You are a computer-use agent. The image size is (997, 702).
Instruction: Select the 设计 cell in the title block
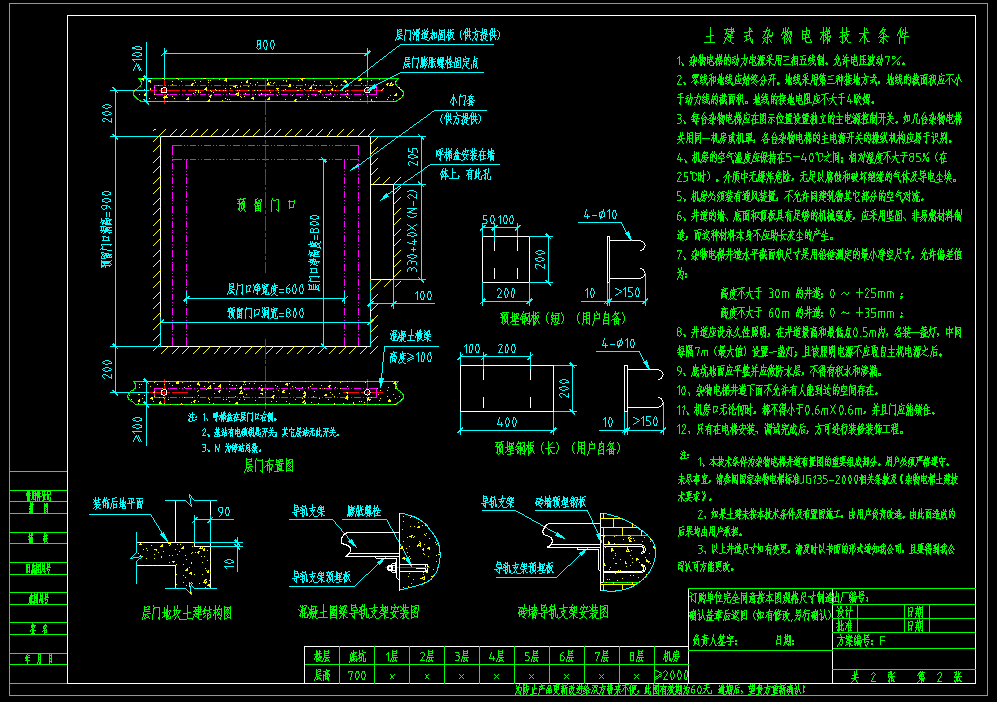[844, 612]
